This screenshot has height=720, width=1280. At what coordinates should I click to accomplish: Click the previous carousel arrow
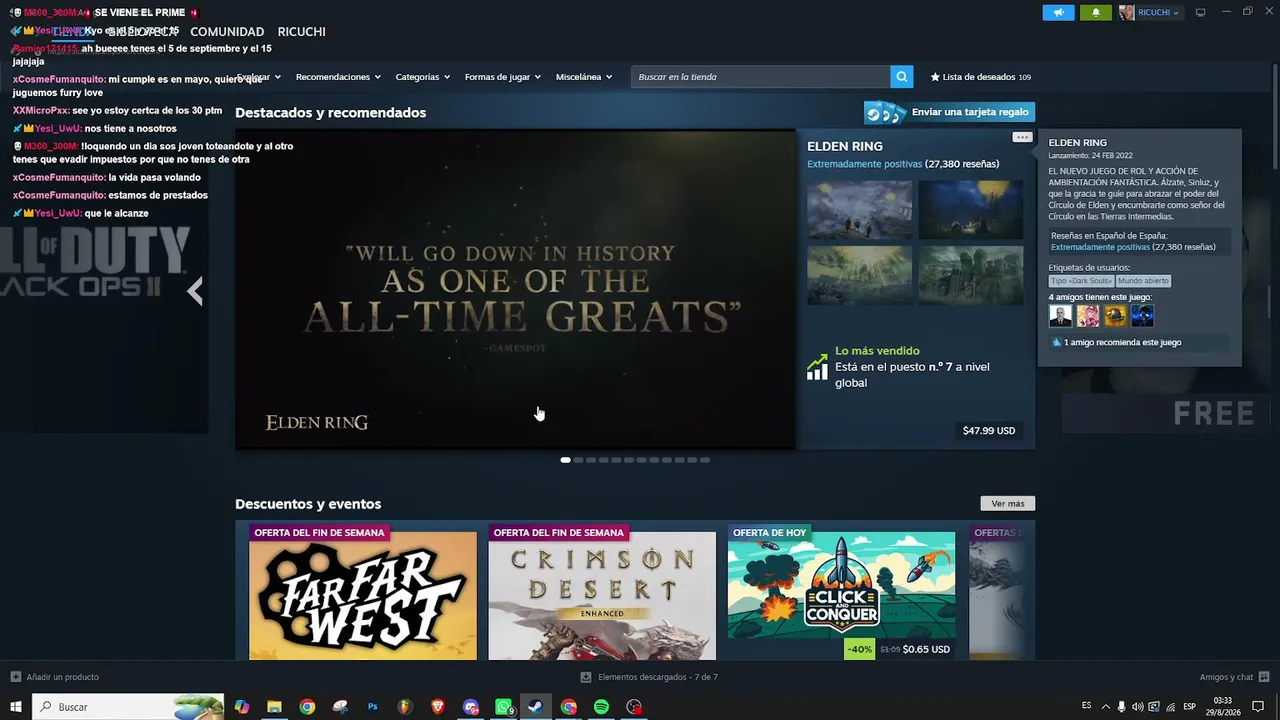click(x=195, y=291)
